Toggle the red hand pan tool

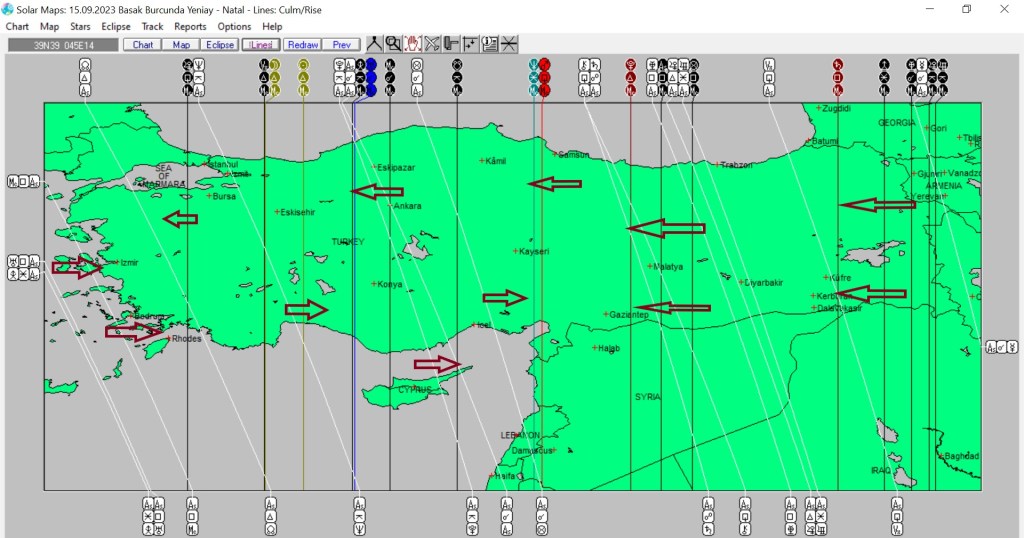click(x=412, y=44)
